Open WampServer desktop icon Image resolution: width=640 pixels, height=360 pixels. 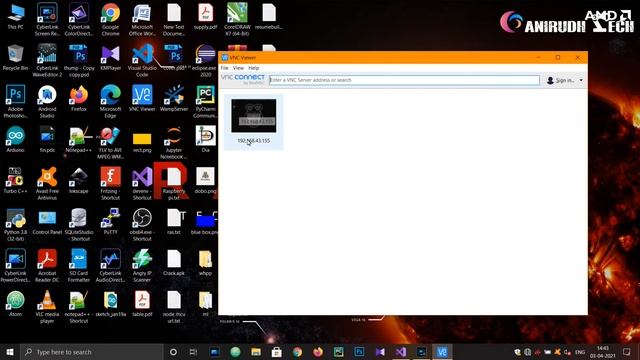coord(174,98)
